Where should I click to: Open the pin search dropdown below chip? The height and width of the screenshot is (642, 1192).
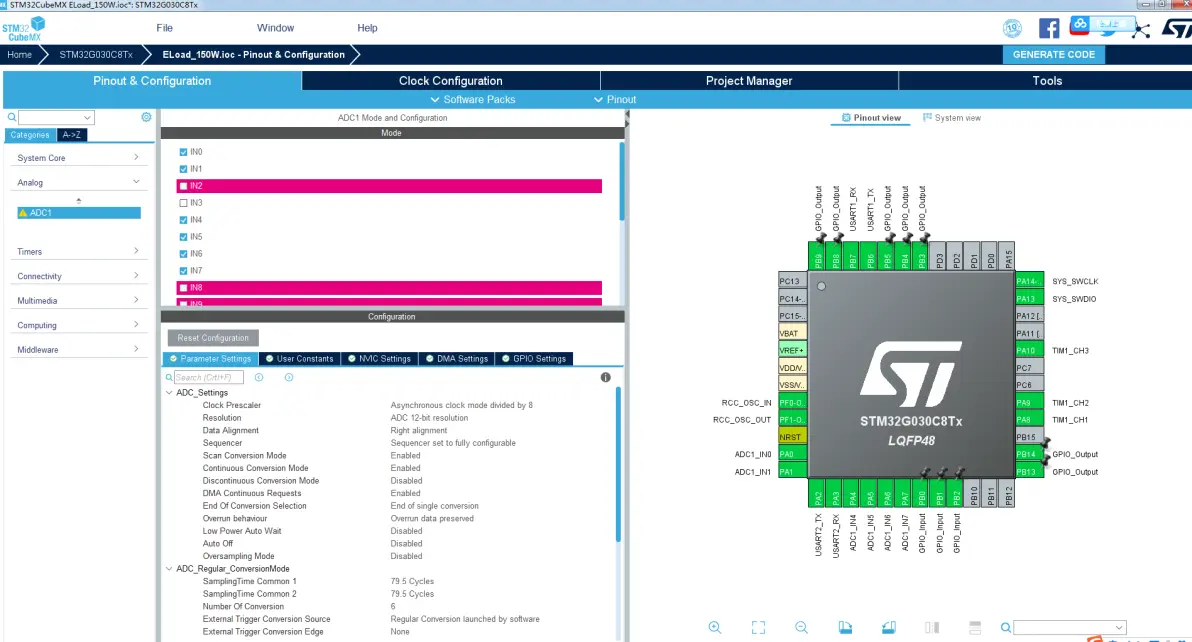coord(1069,628)
